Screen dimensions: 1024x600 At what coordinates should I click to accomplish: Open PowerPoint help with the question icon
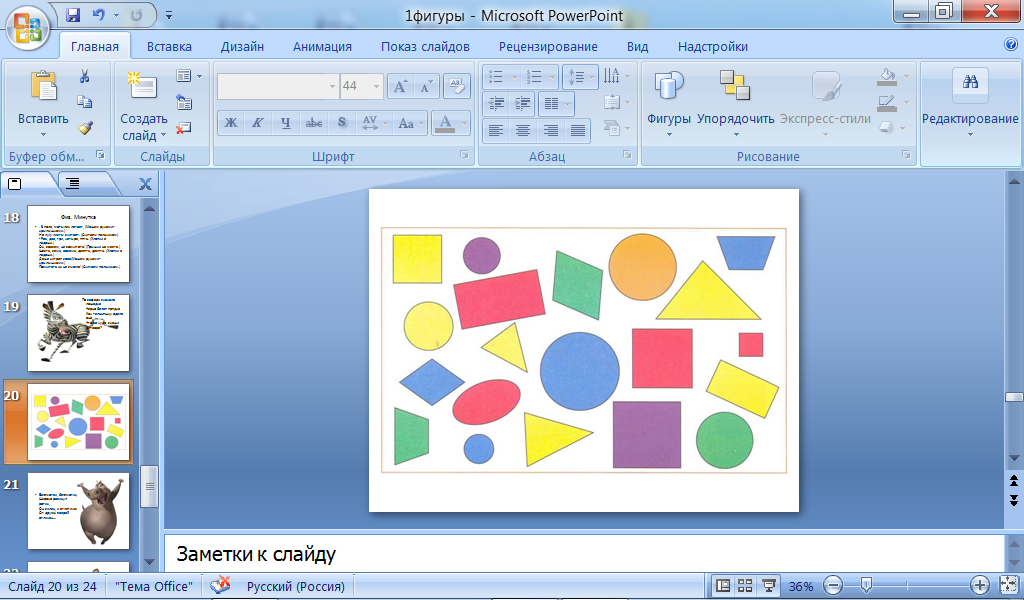[x=1010, y=44]
